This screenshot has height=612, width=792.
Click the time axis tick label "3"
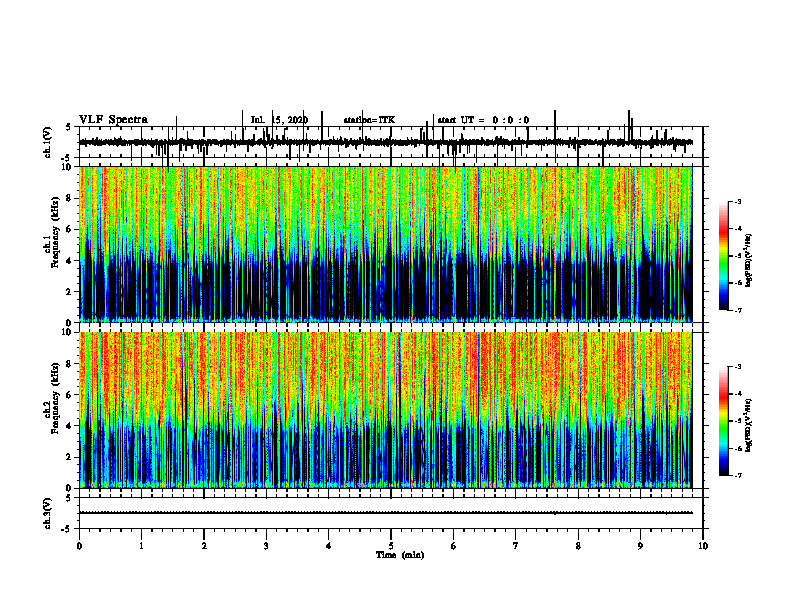(x=266, y=546)
